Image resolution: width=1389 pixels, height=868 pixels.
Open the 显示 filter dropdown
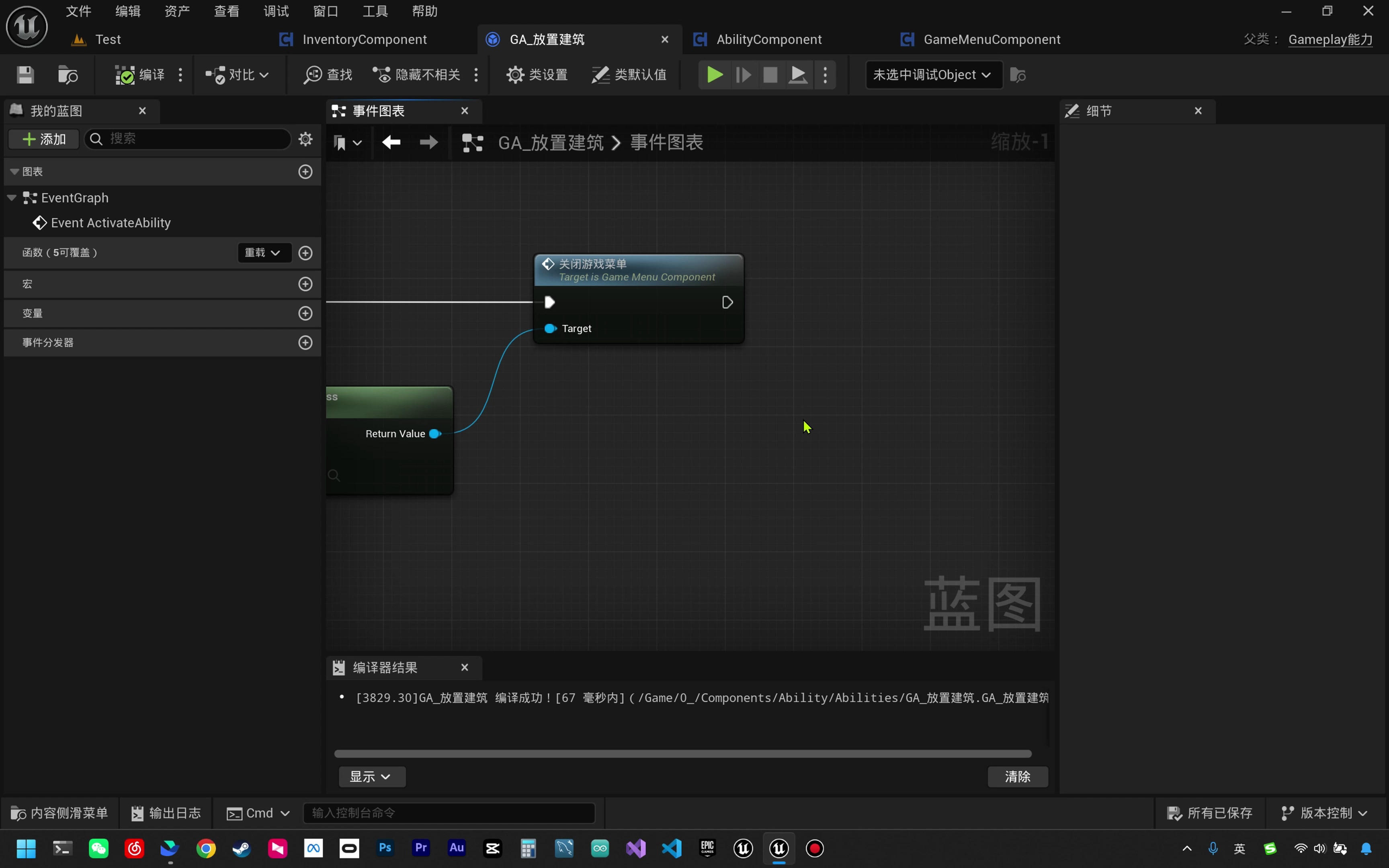(371, 776)
